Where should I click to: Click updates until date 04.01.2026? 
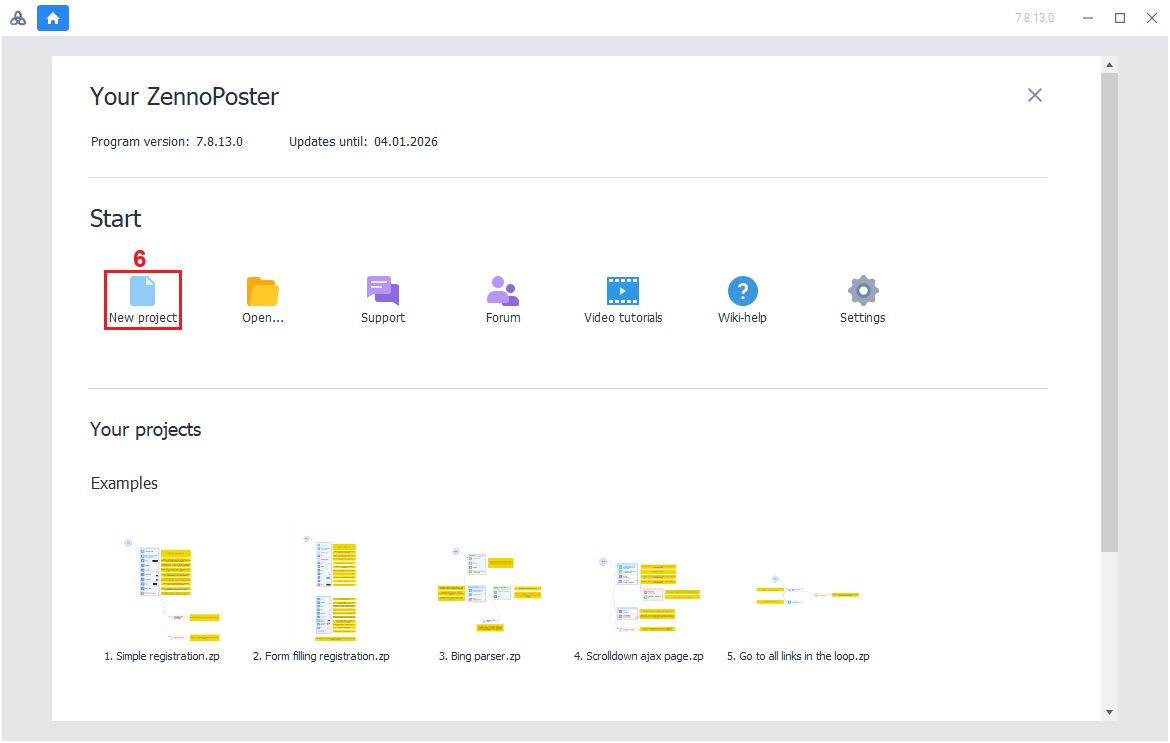(x=406, y=142)
